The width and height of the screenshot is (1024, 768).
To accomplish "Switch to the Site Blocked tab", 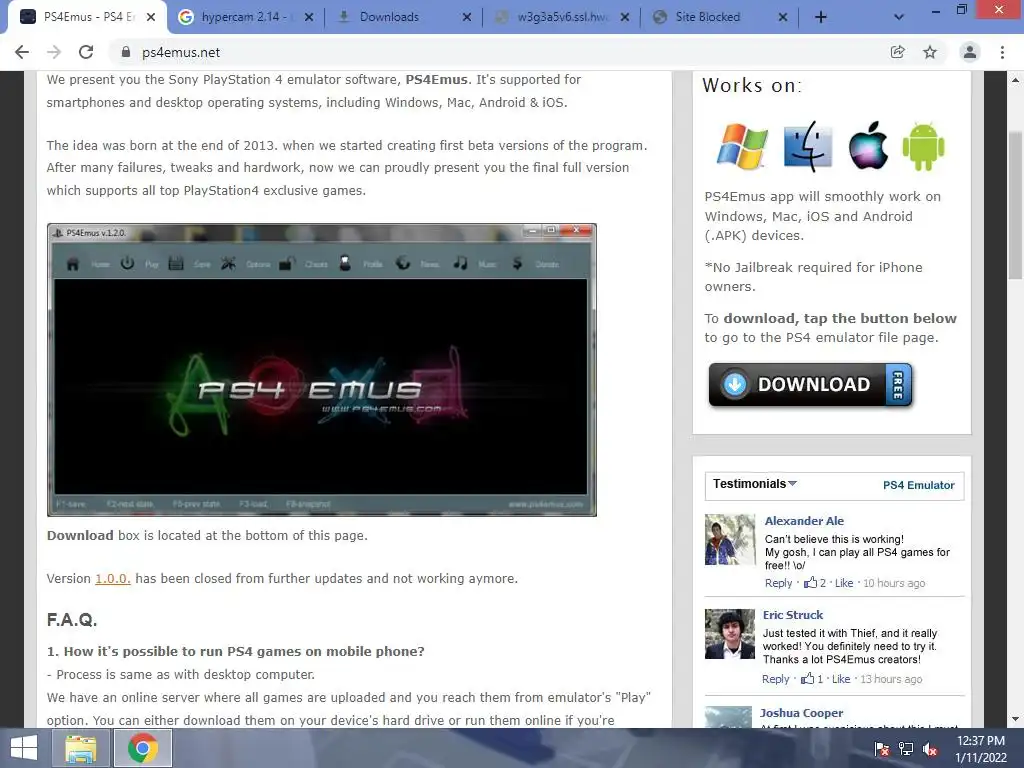I will (719, 17).
